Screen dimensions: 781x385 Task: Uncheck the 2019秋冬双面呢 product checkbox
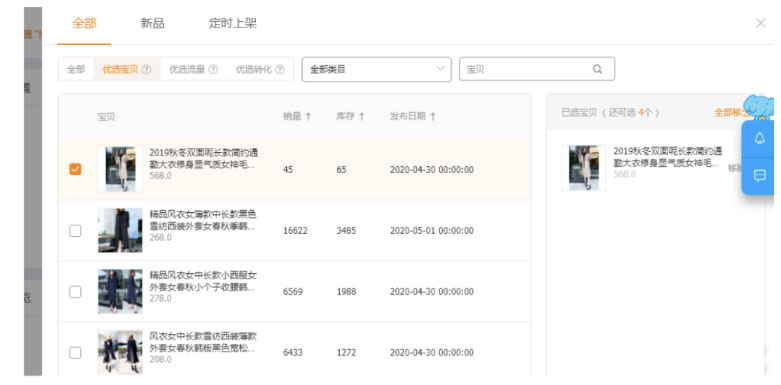75,169
